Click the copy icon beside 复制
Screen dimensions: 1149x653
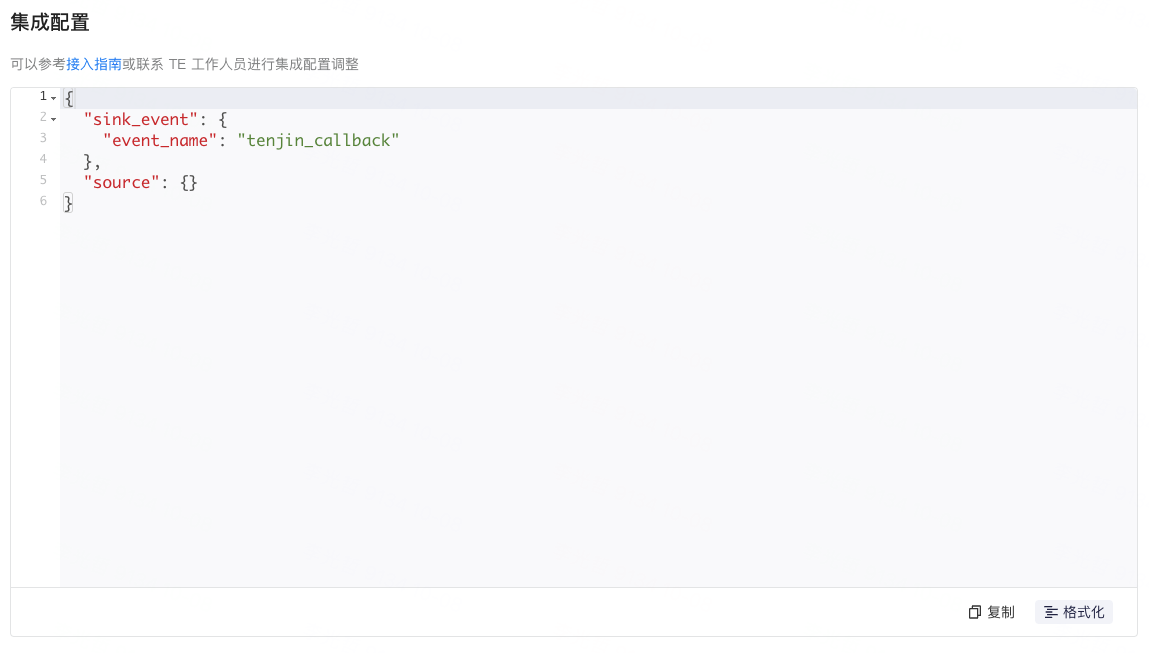click(975, 612)
